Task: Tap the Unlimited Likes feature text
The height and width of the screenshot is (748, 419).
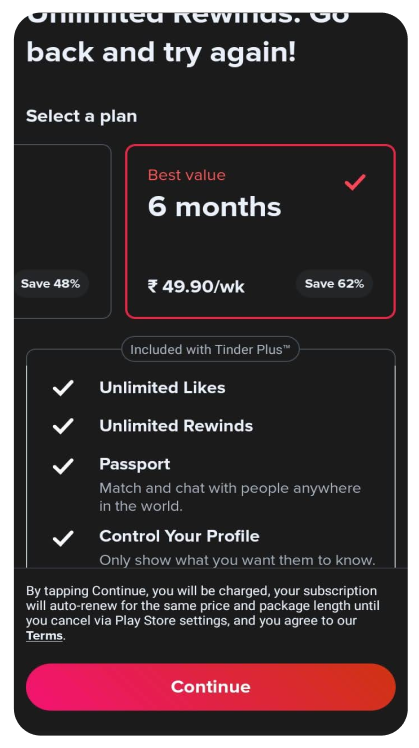Action: coord(162,388)
